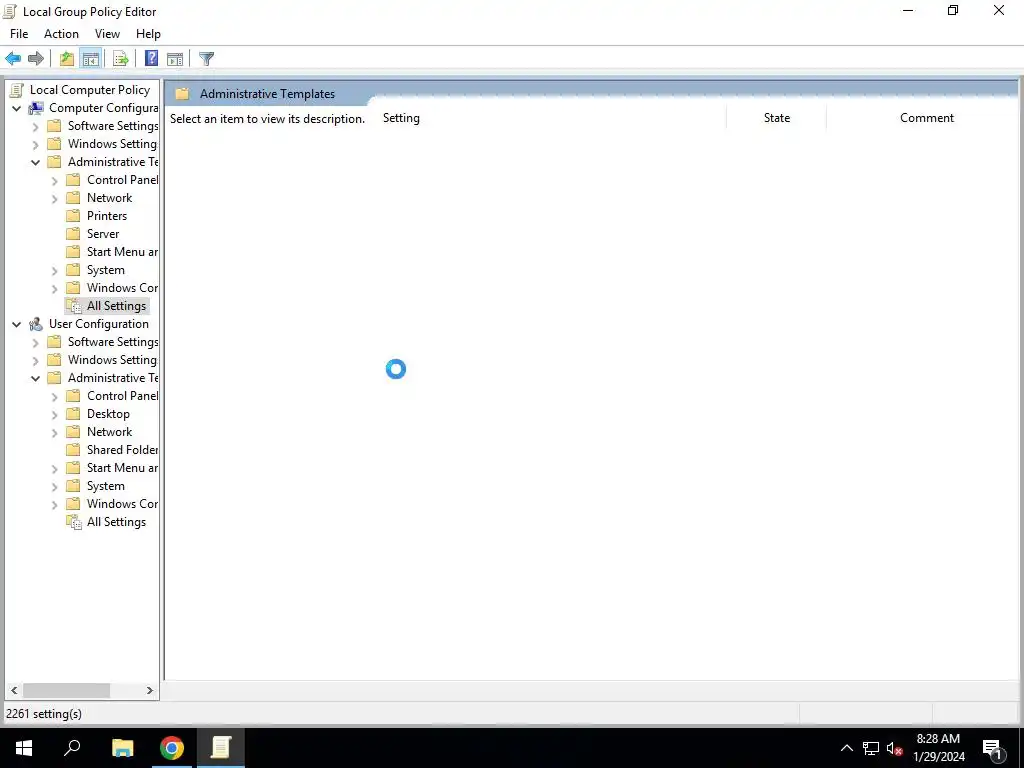Expand Control Panel under Computer Configuration

pos(55,180)
